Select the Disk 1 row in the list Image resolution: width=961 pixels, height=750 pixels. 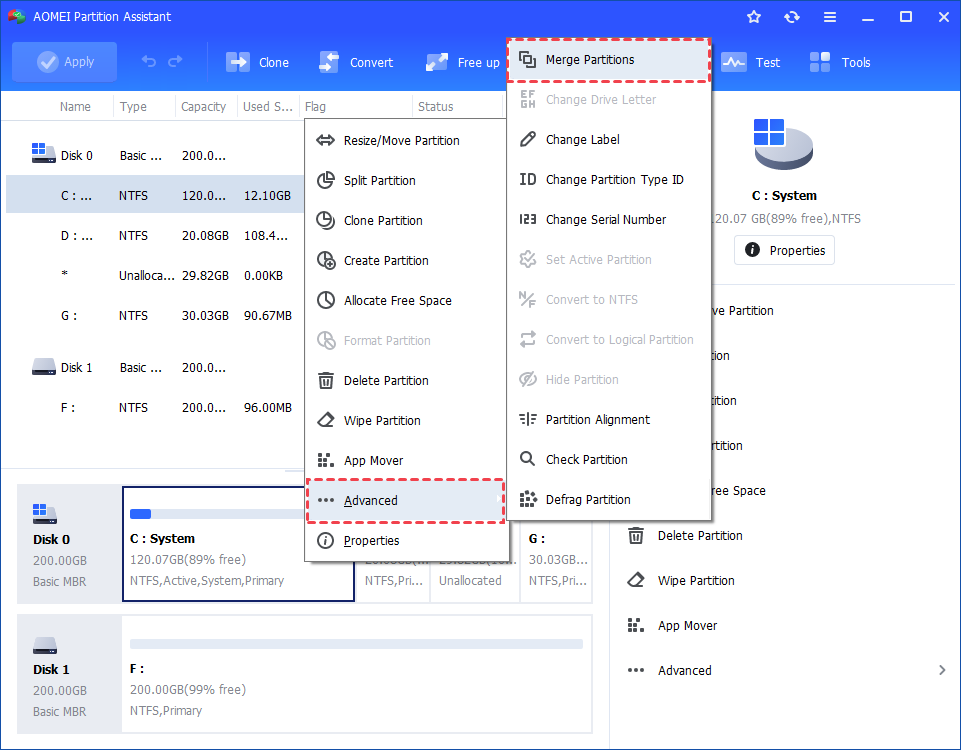[155, 368]
